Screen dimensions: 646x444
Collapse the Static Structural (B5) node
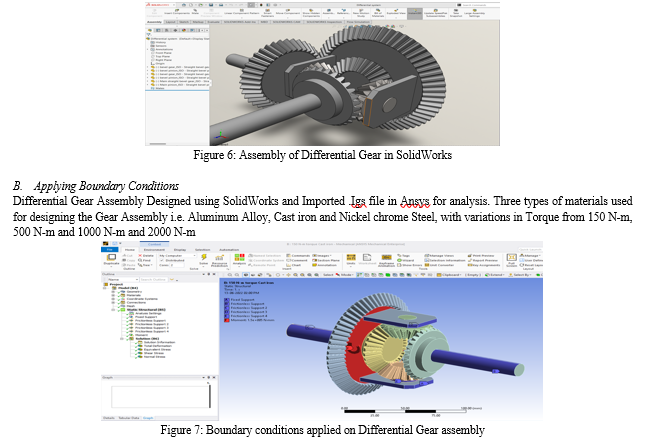pos(113,310)
